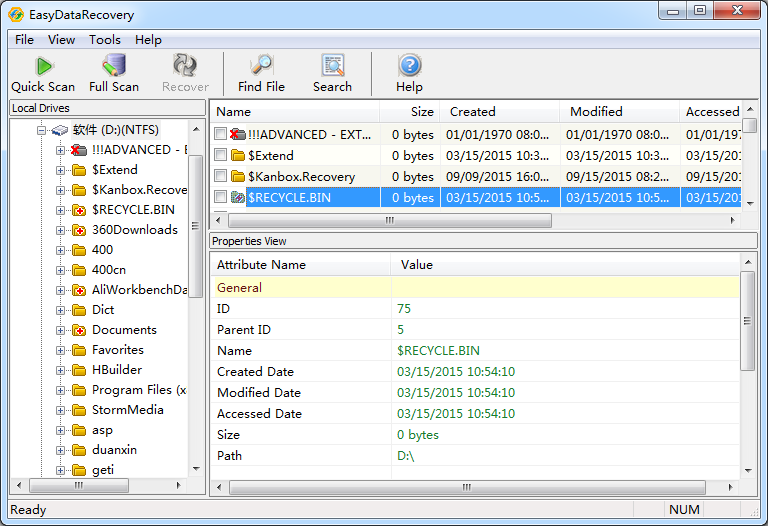Click the Attribute Name column header
Image resolution: width=768 pixels, height=526 pixels.
pos(301,264)
